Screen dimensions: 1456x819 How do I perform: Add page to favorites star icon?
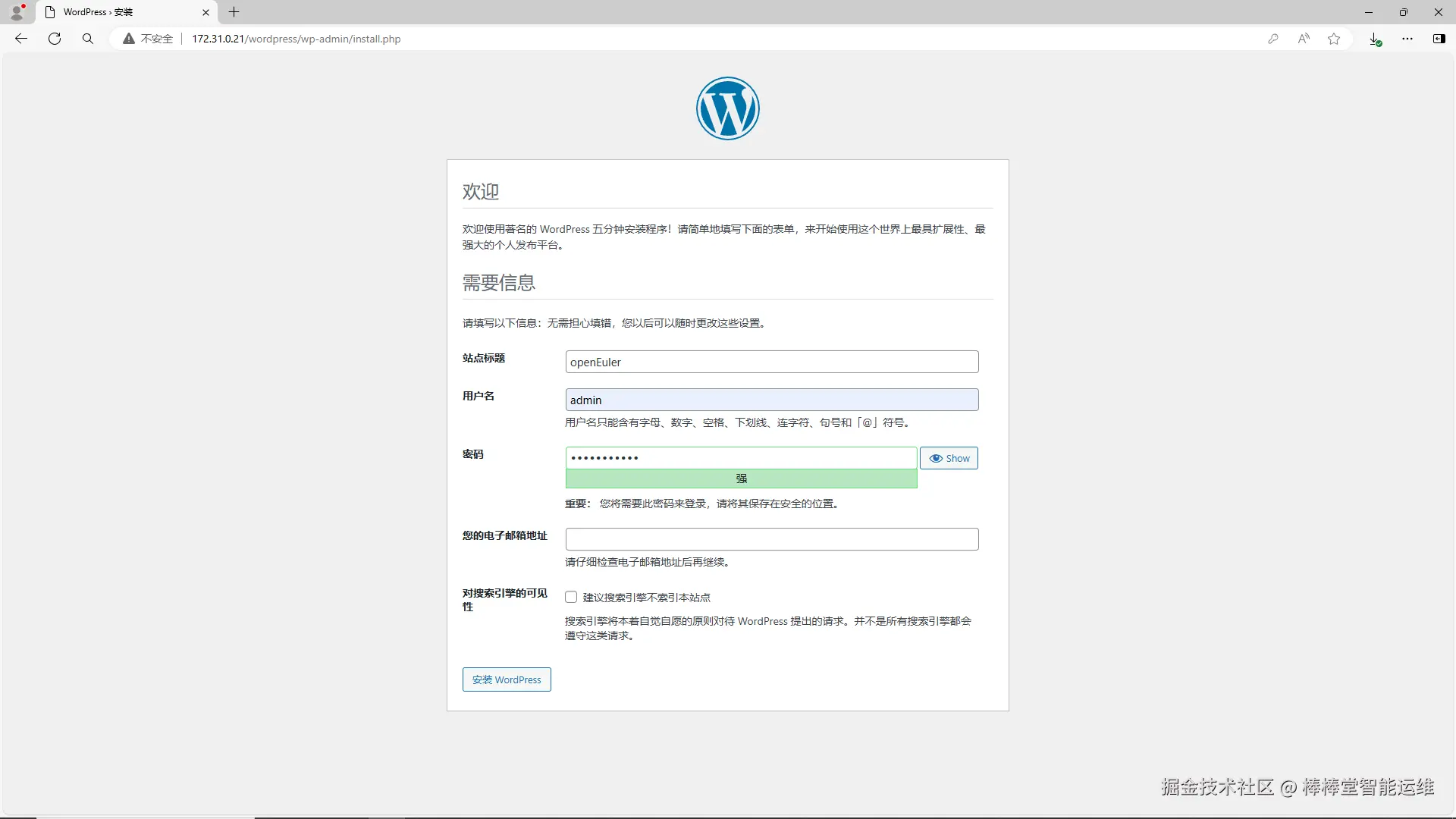point(1334,39)
